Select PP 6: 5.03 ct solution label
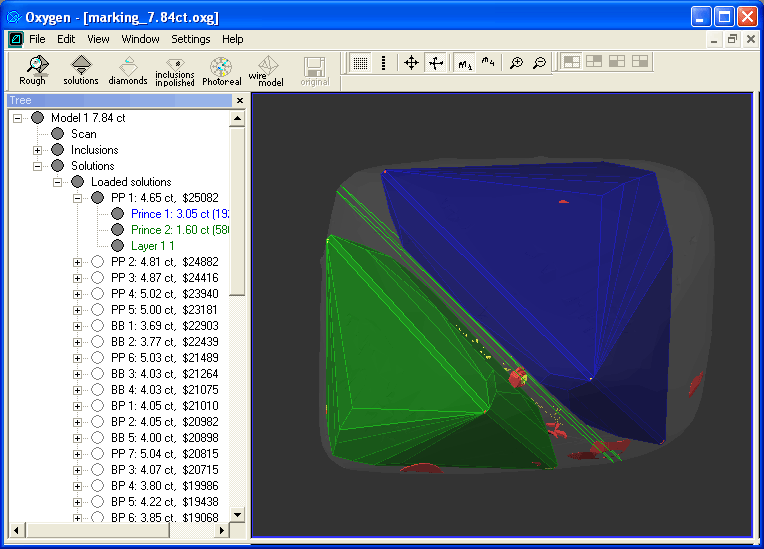 (164, 358)
